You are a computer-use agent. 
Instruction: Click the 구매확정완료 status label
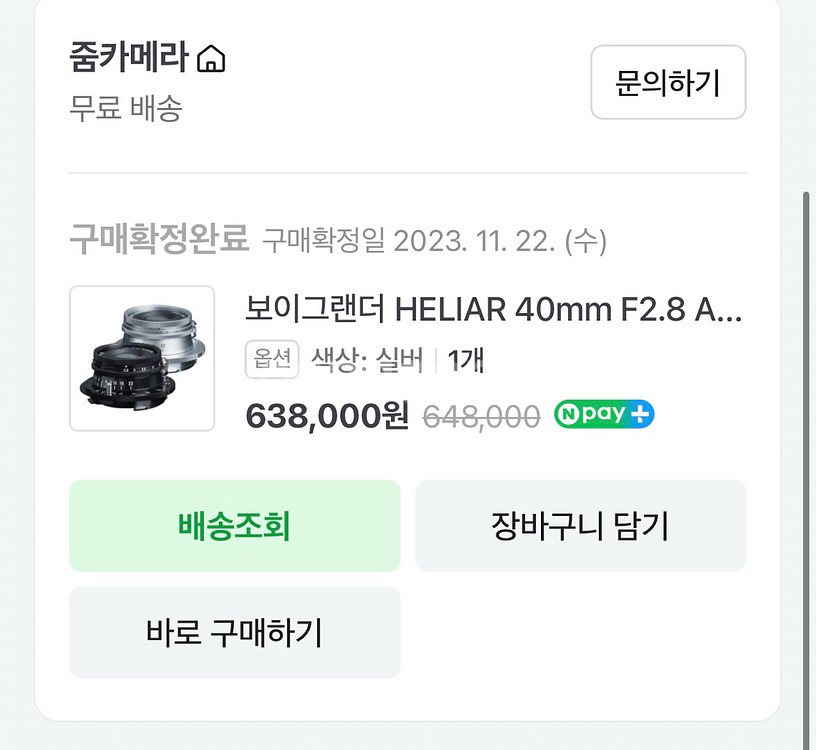click(158, 239)
